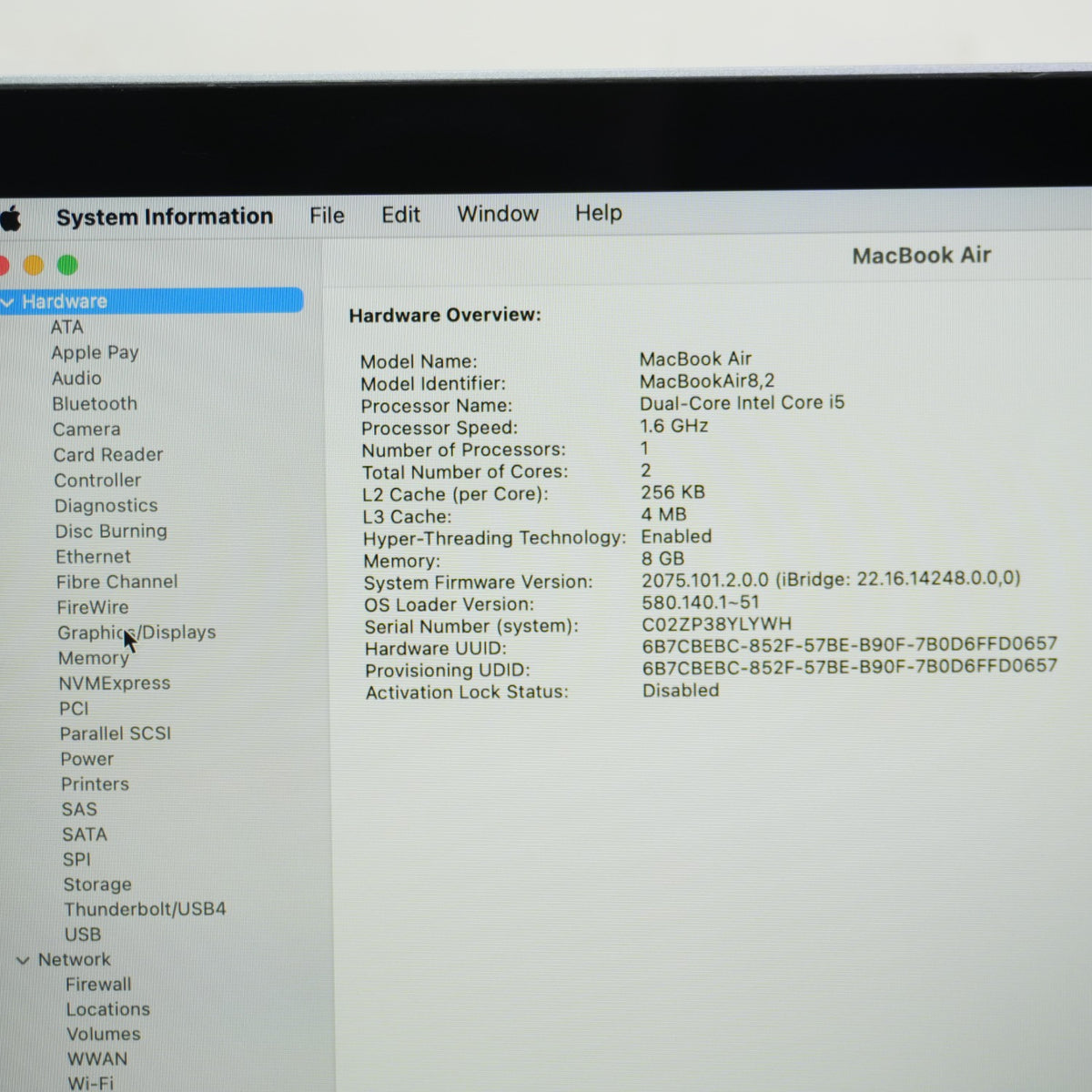Select Audio in the sidebar
Screen dimensions: 1092x1092
click(x=76, y=378)
